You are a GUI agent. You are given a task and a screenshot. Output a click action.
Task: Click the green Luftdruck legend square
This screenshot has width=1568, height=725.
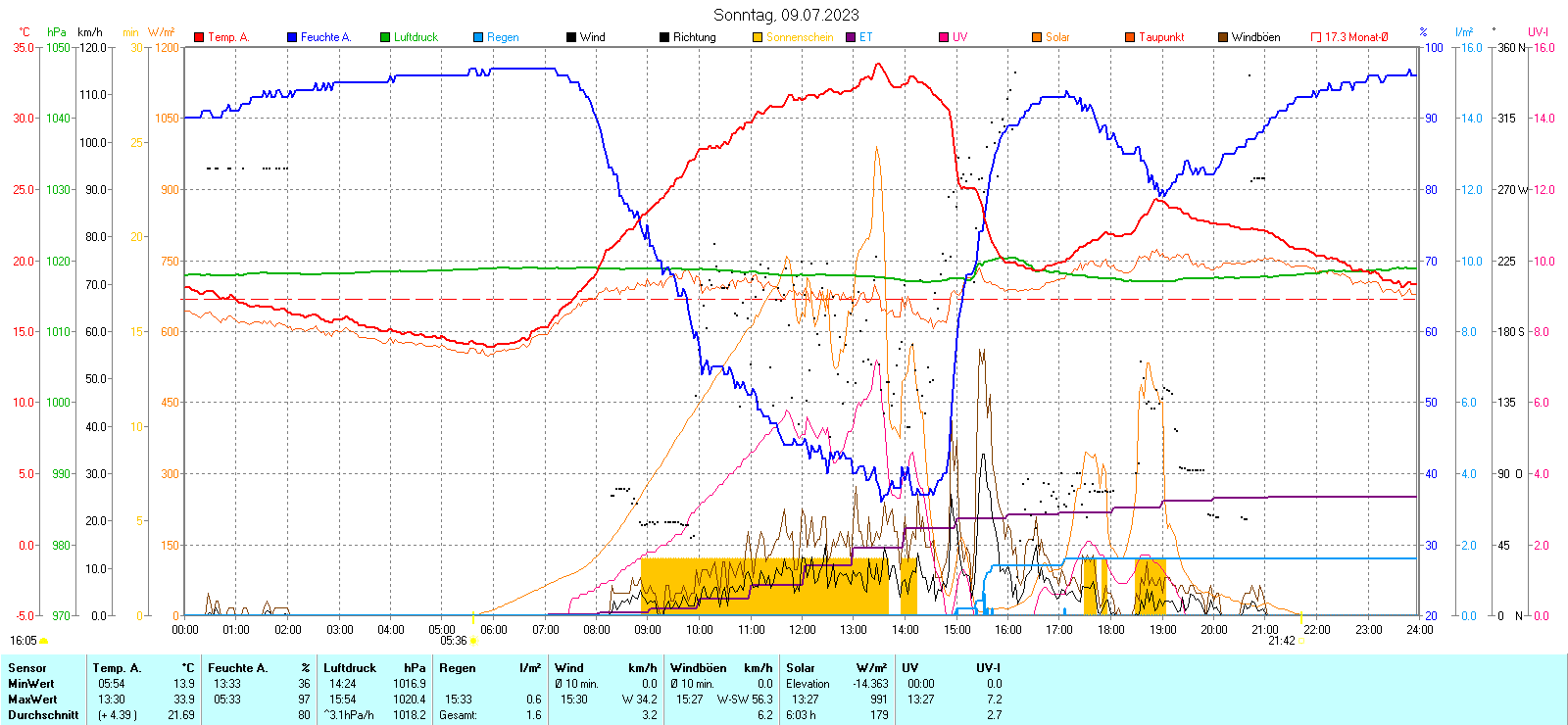click(385, 37)
